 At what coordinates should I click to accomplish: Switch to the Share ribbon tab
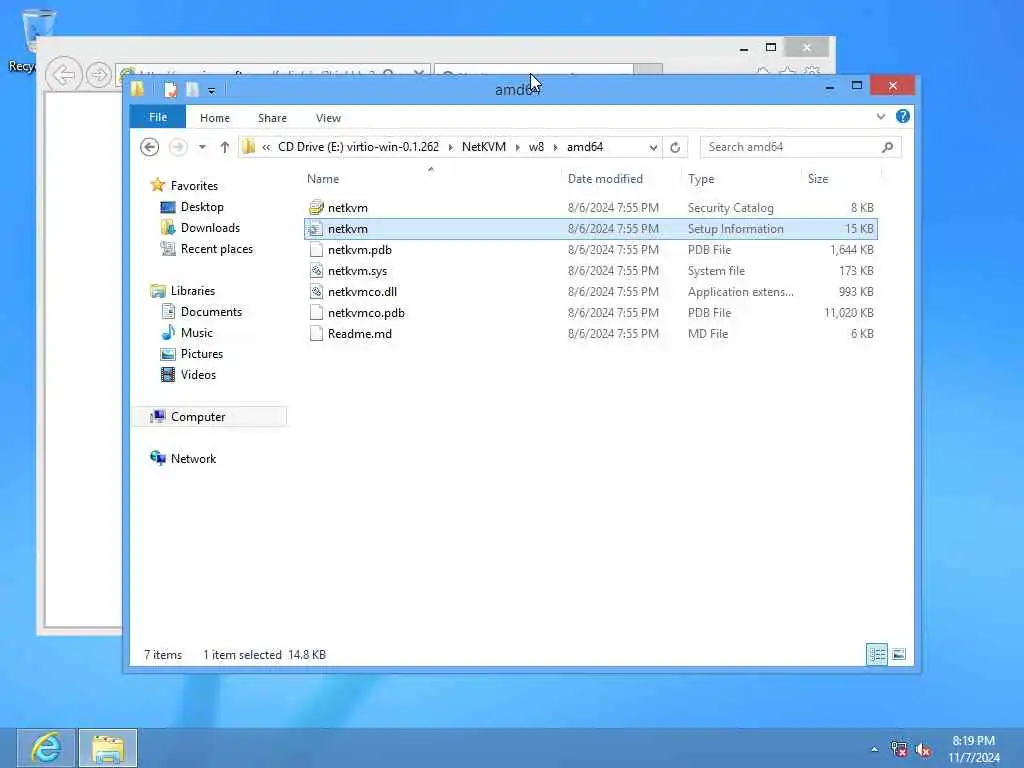272,118
